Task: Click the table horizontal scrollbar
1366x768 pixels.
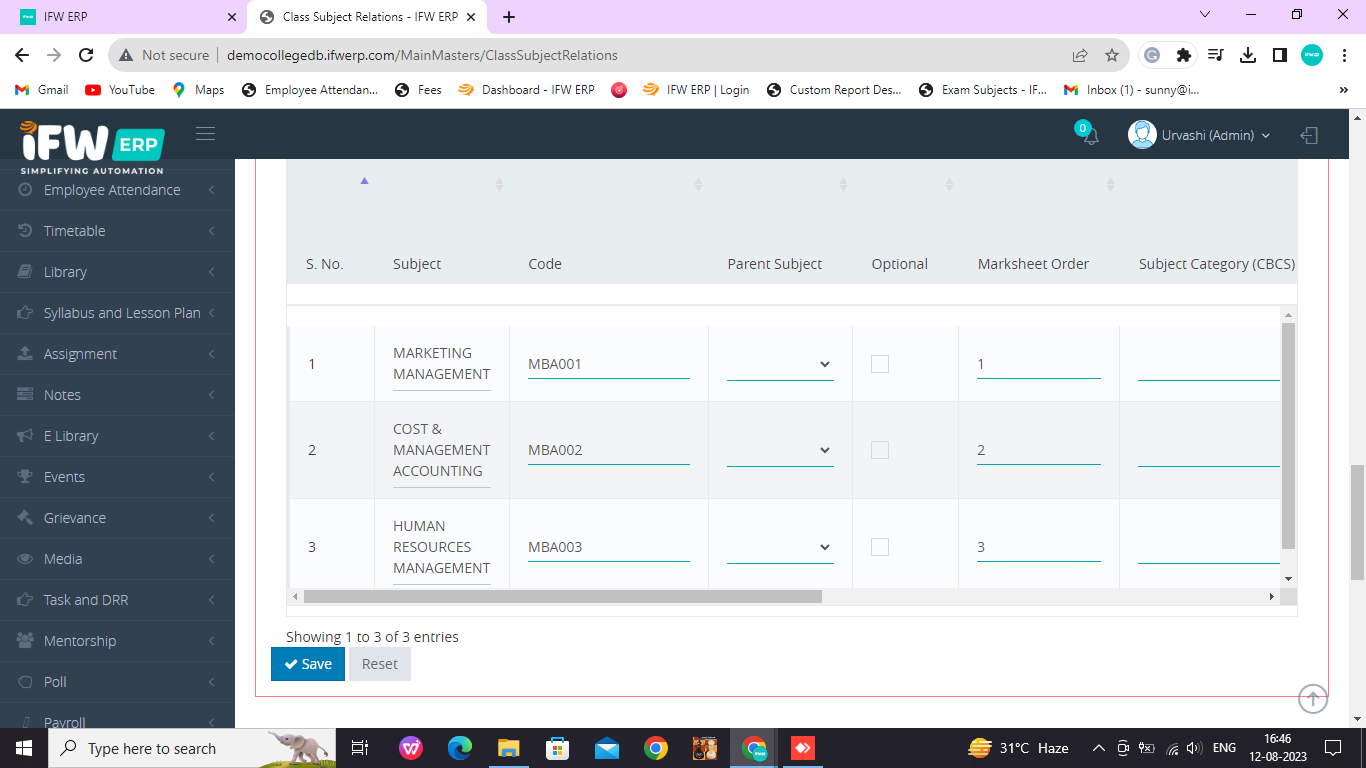Action: [x=562, y=596]
